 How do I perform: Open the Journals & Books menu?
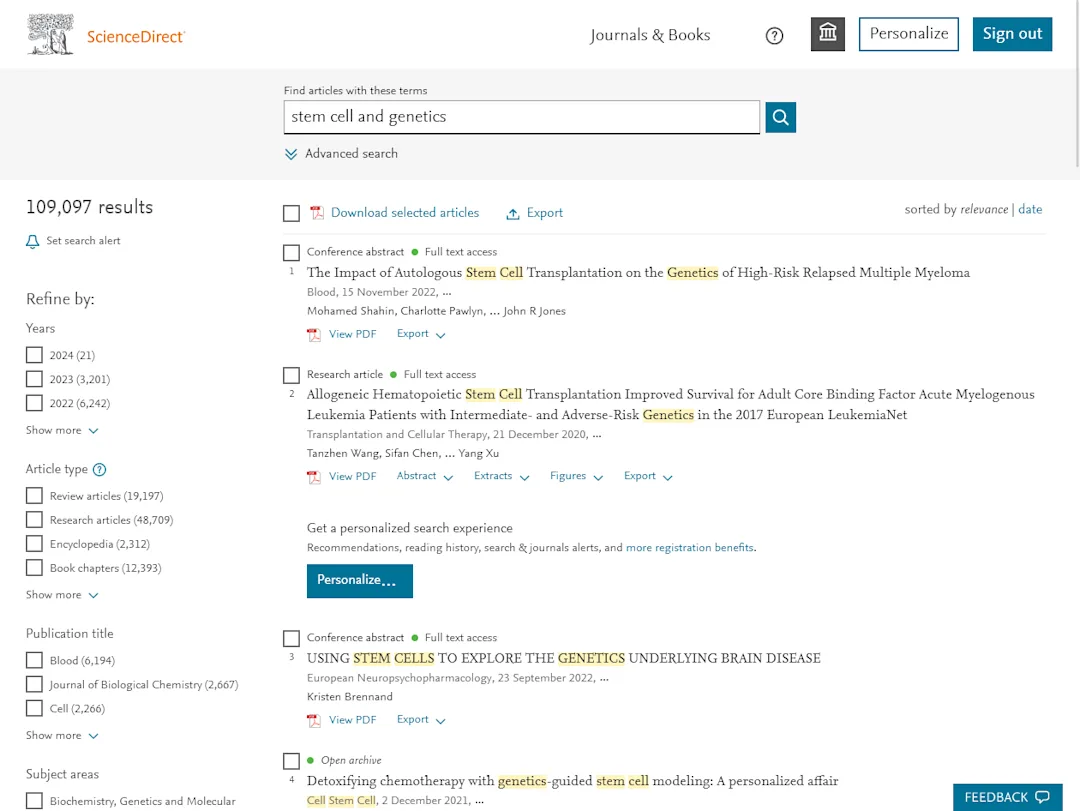click(x=649, y=35)
